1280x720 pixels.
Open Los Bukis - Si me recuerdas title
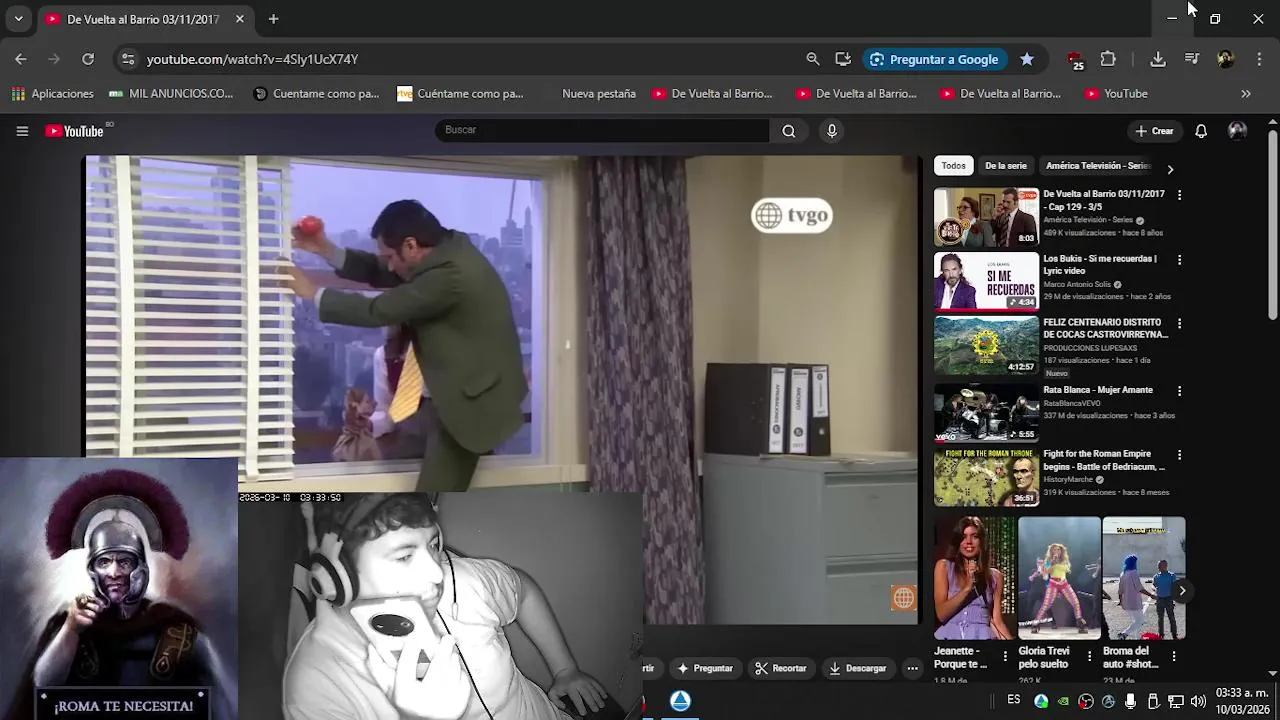[1100, 264]
